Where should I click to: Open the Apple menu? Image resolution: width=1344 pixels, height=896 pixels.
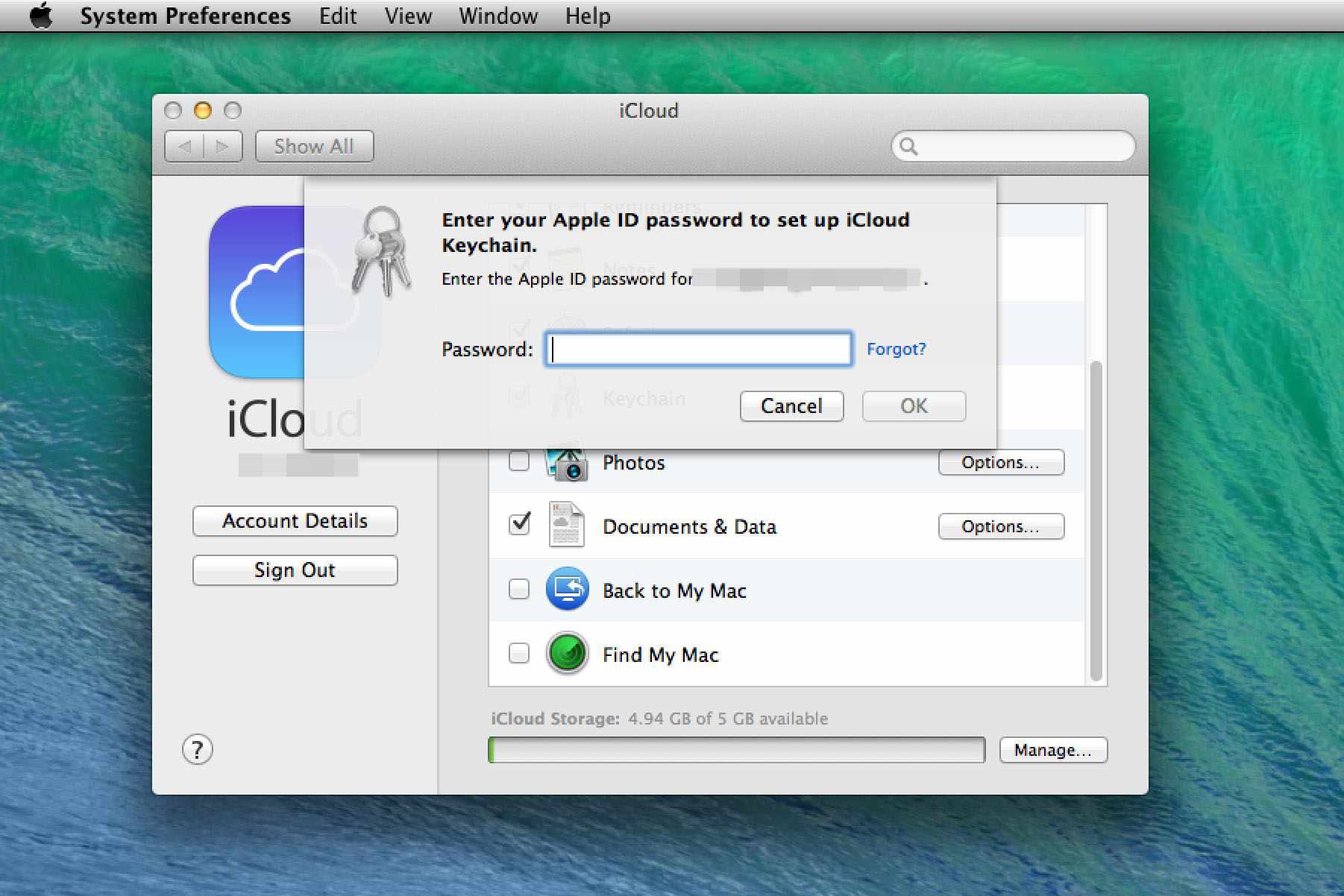(41, 16)
